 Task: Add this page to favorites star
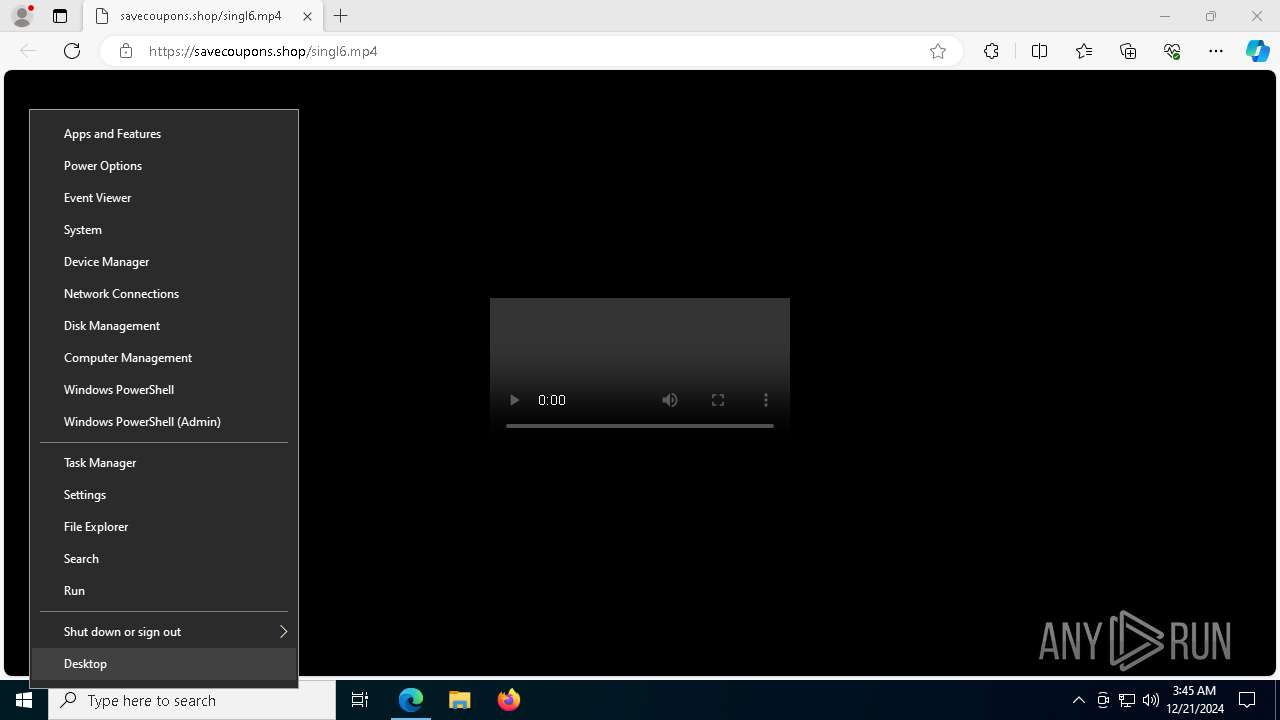point(938,51)
